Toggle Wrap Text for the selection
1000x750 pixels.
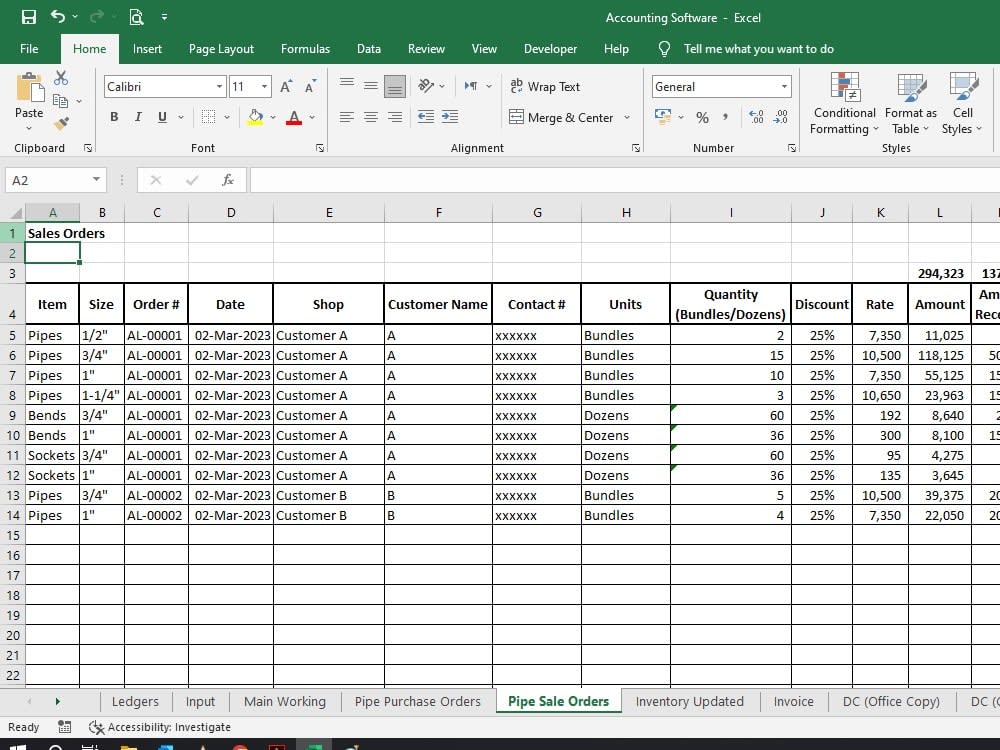pos(546,86)
